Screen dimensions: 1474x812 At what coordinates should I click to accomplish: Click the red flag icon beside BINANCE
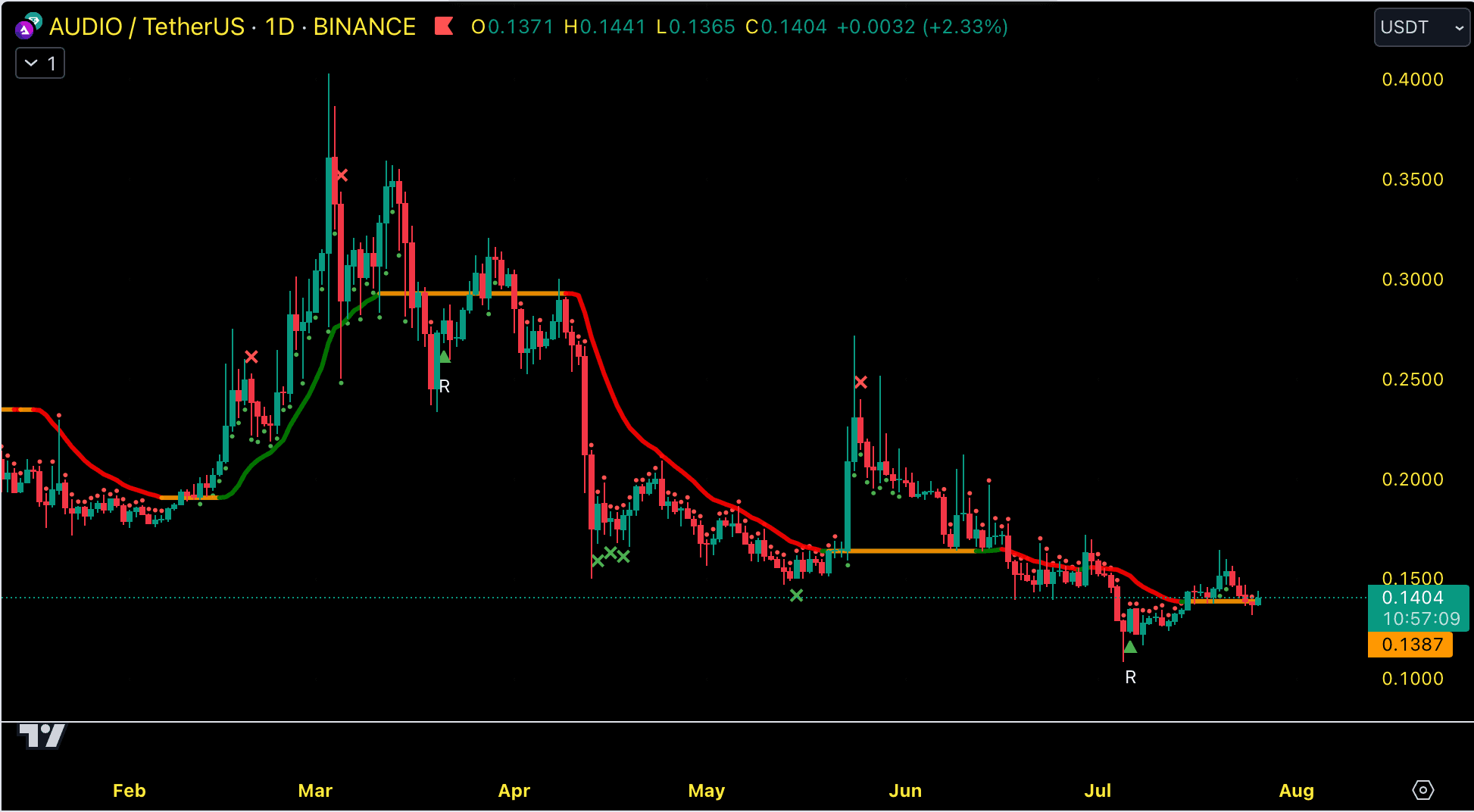(444, 27)
